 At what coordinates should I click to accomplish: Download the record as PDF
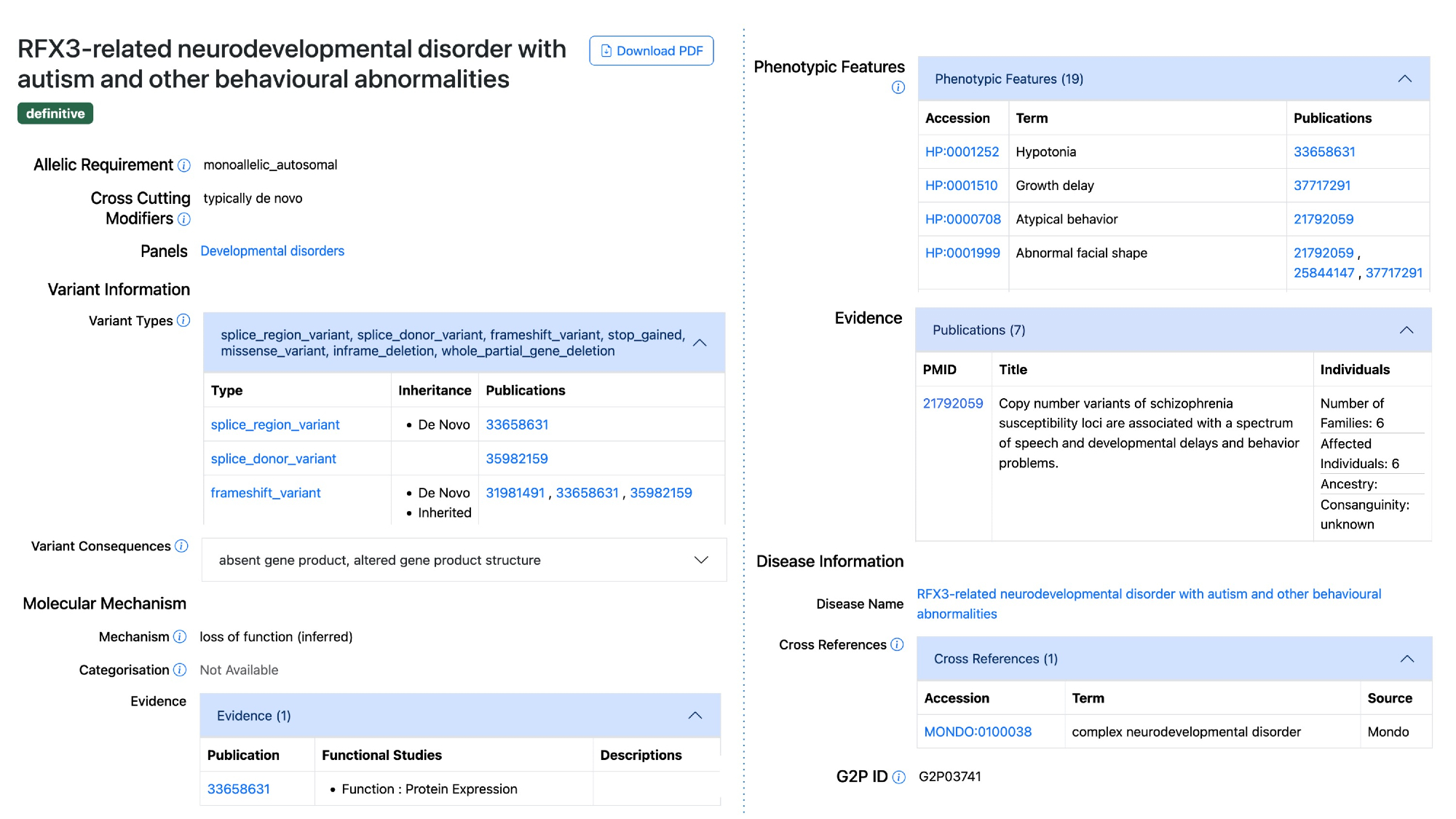[652, 51]
